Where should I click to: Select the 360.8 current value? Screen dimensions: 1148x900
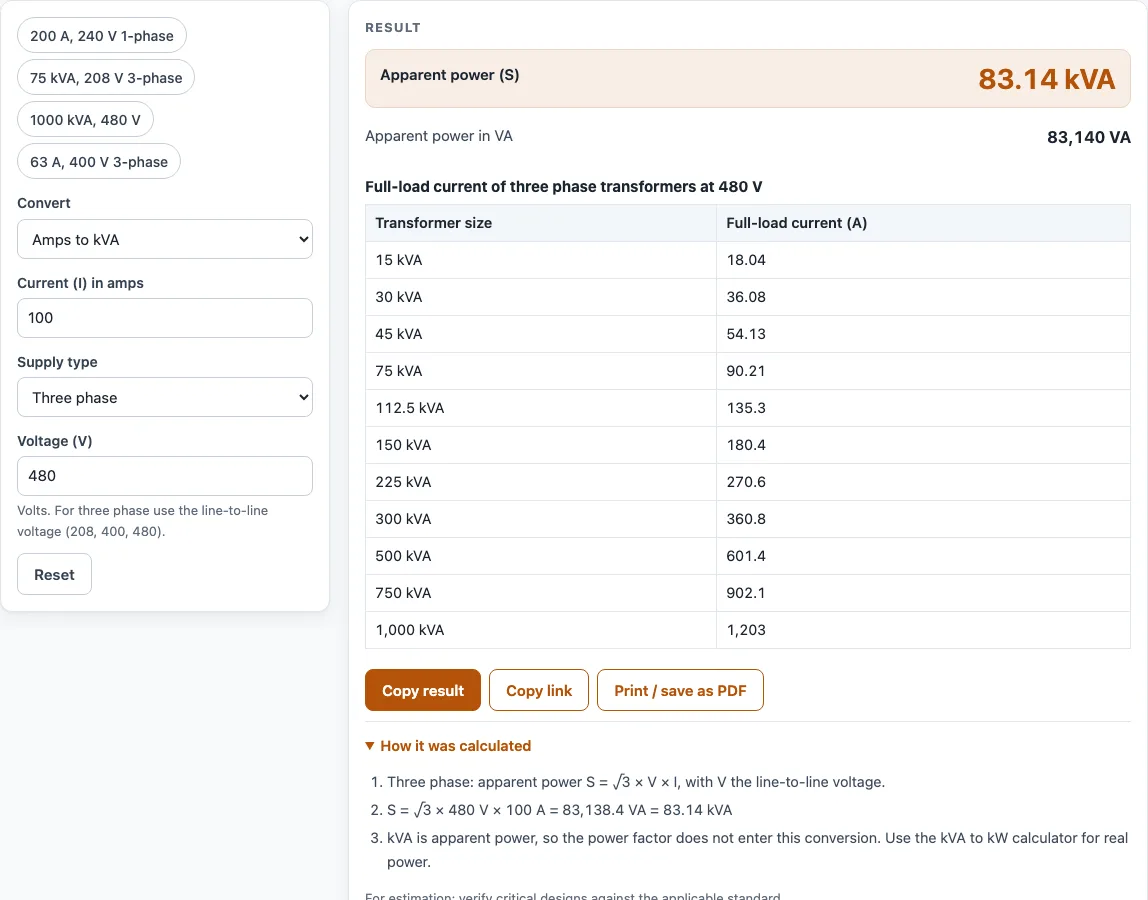click(x=746, y=519)
